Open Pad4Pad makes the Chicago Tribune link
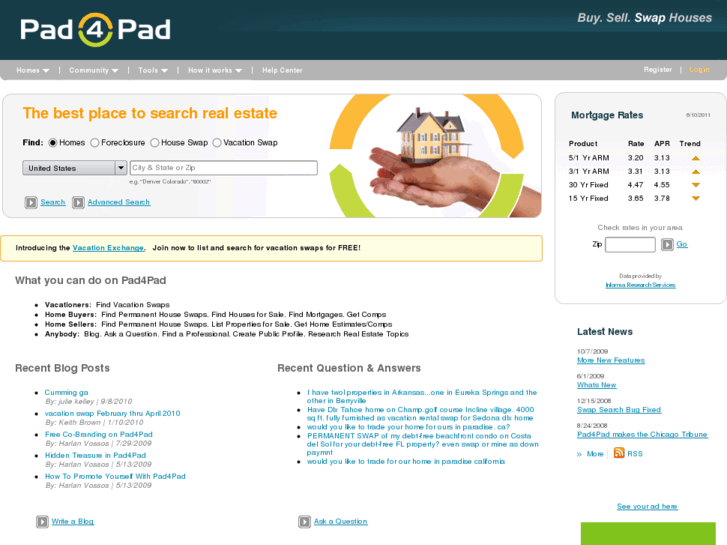The height and width of the screenshot is (545, 727). (x=642, y=435)
